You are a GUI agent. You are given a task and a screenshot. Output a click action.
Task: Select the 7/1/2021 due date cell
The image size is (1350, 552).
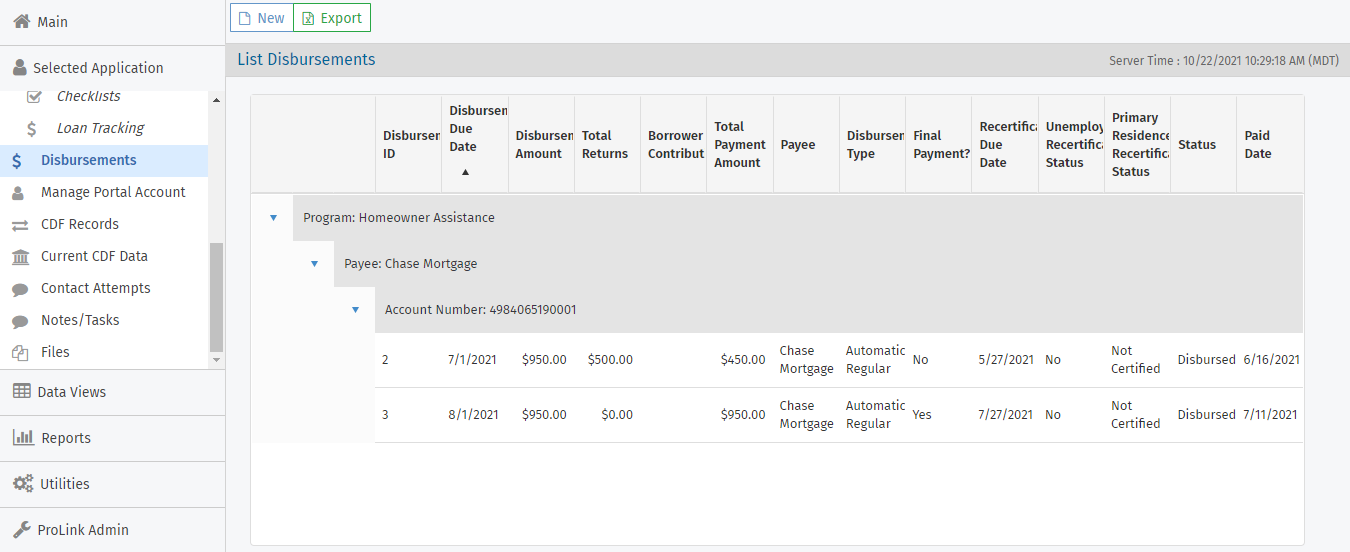[473, 360]
